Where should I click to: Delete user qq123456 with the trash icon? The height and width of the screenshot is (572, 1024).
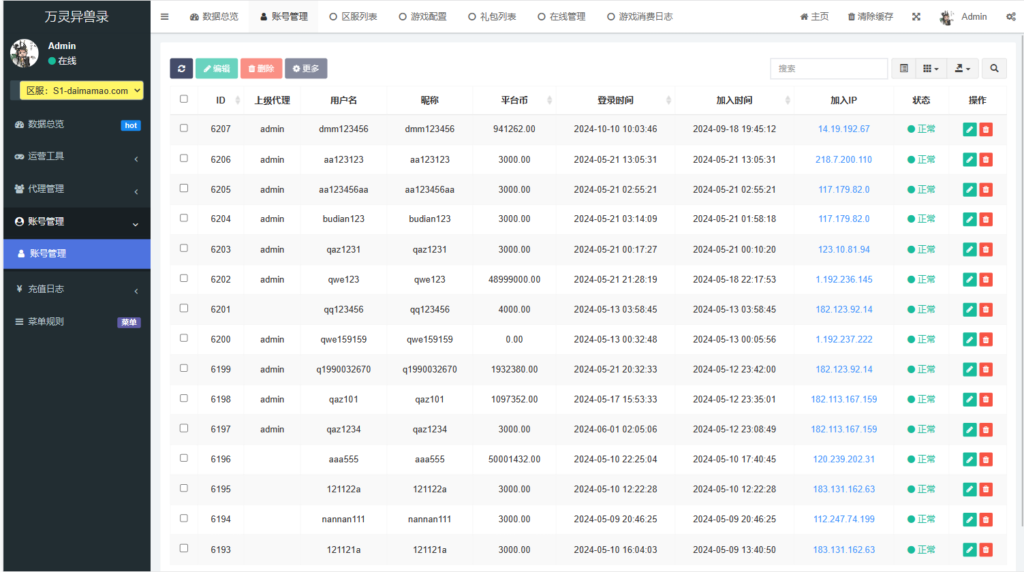[986, 310]
